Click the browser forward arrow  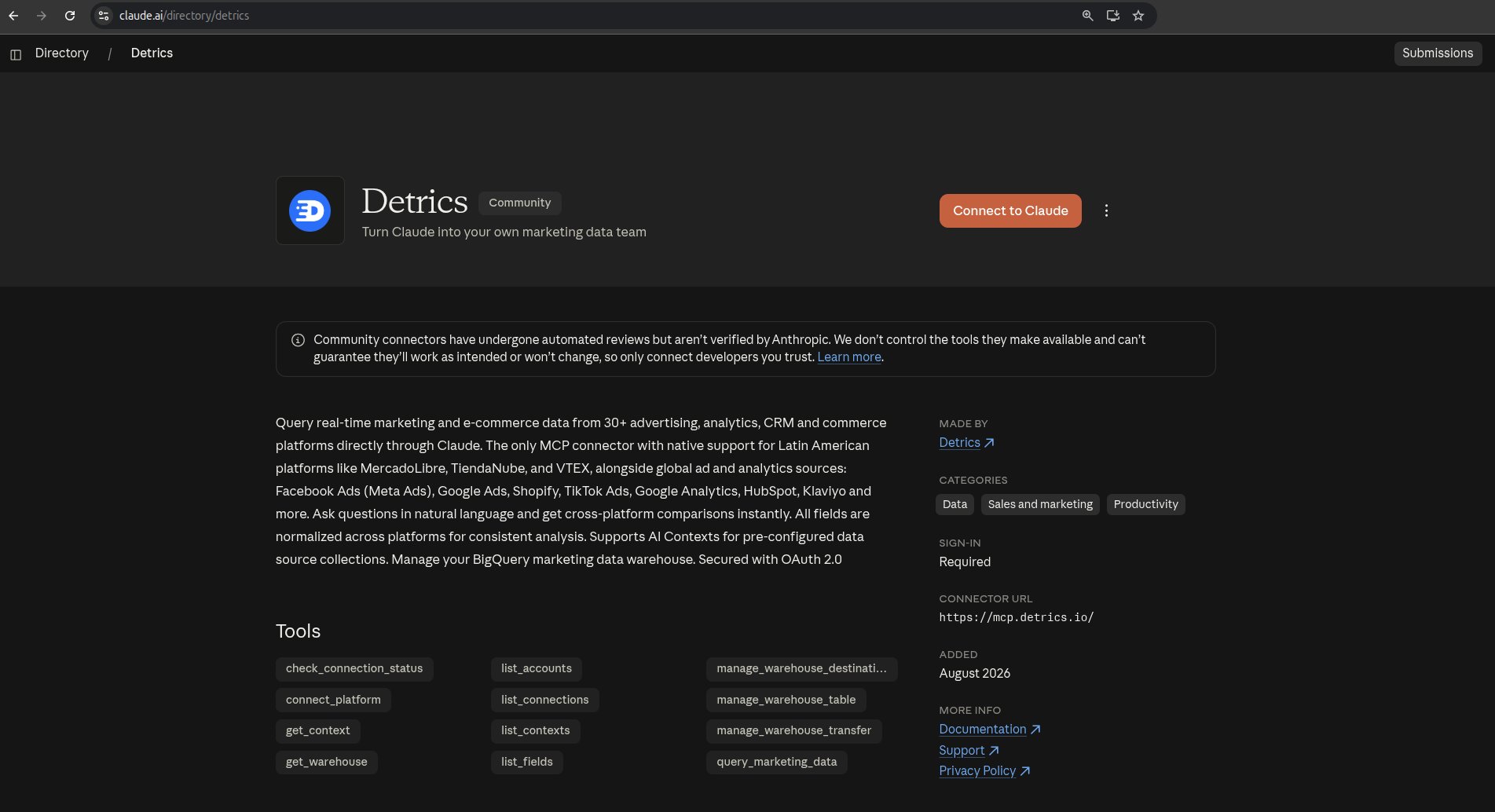(42, 16)
